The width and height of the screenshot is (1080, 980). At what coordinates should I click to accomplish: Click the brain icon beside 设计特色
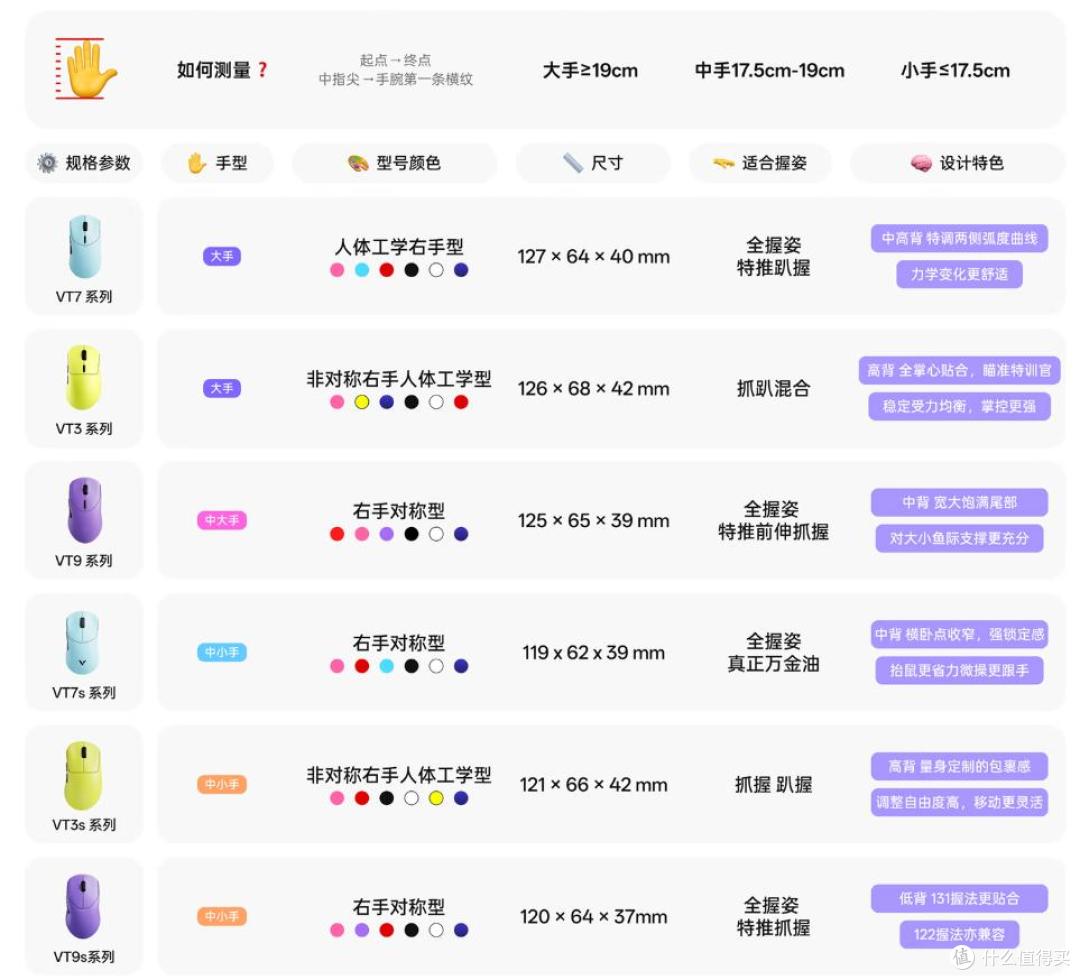point(921,163)
